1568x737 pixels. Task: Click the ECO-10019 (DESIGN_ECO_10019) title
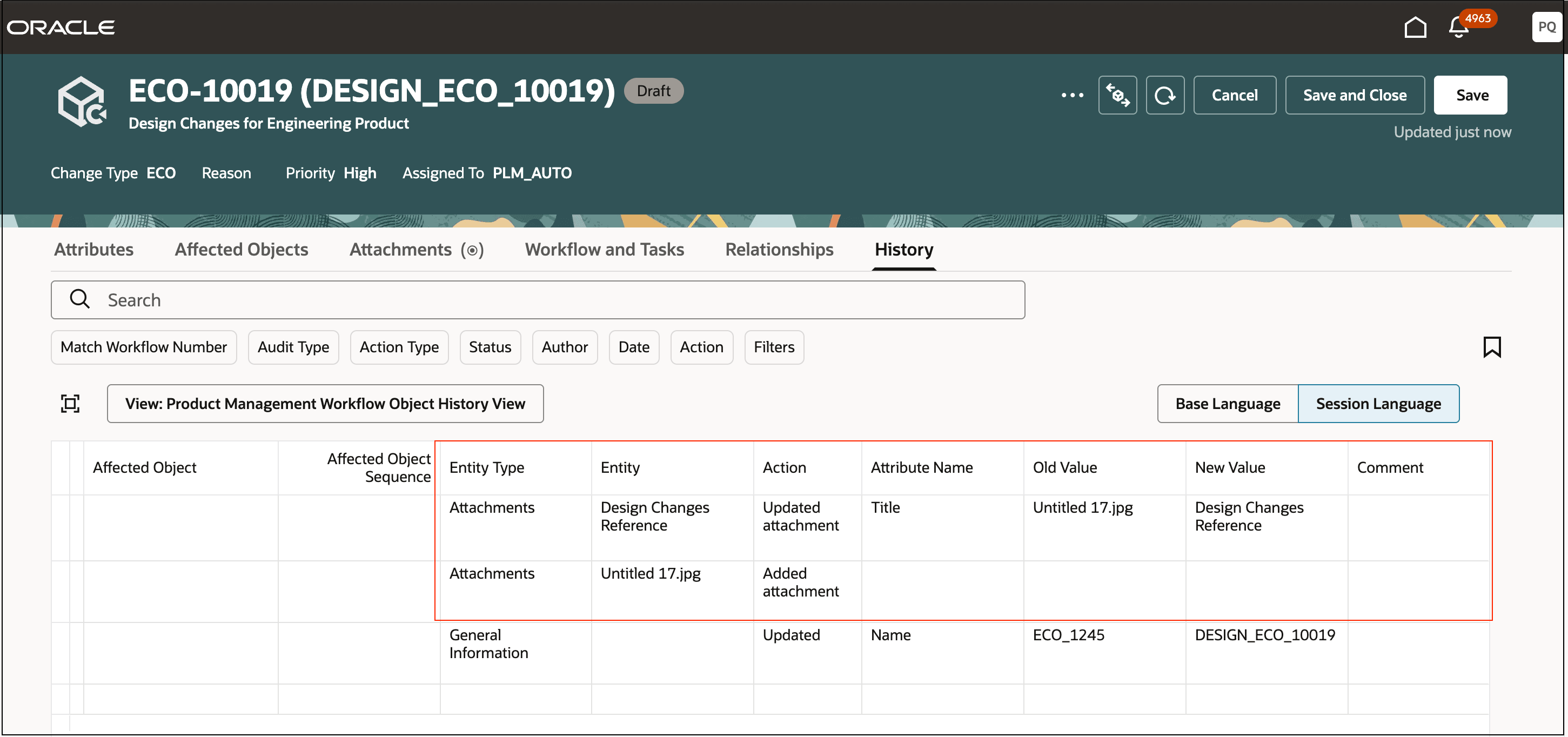(371, 91)
